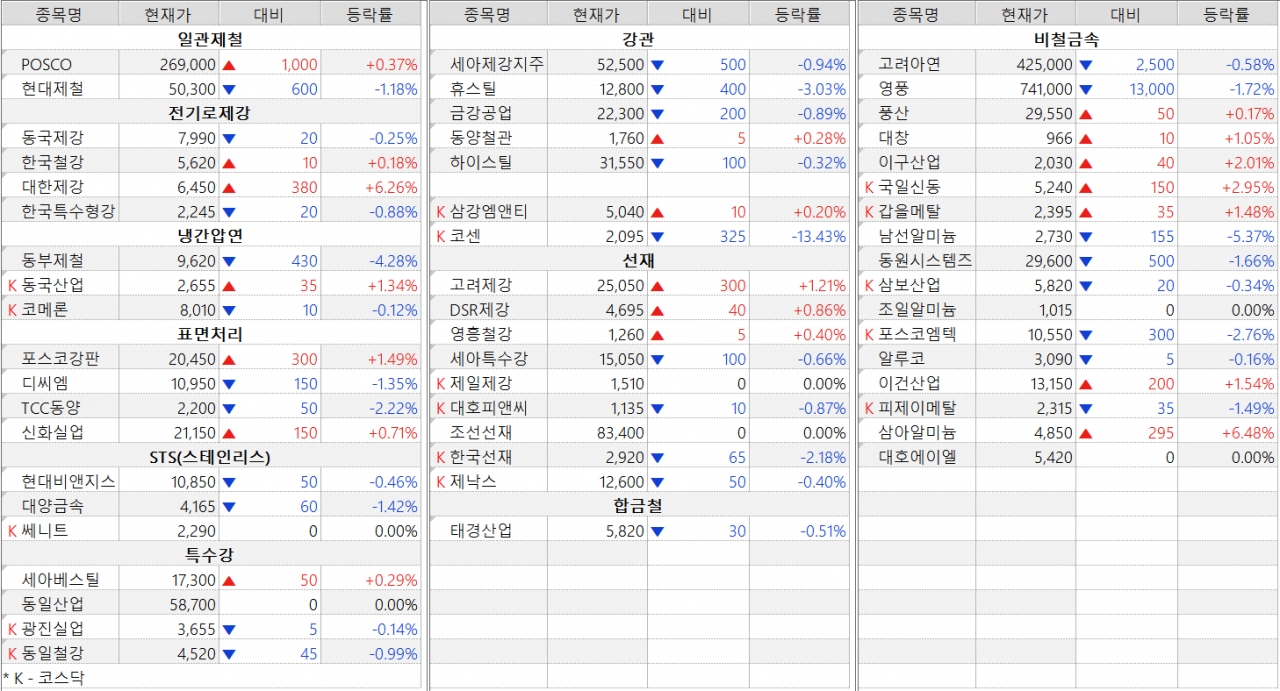Click the 현대비앤지스 stock name

point(68,482)
